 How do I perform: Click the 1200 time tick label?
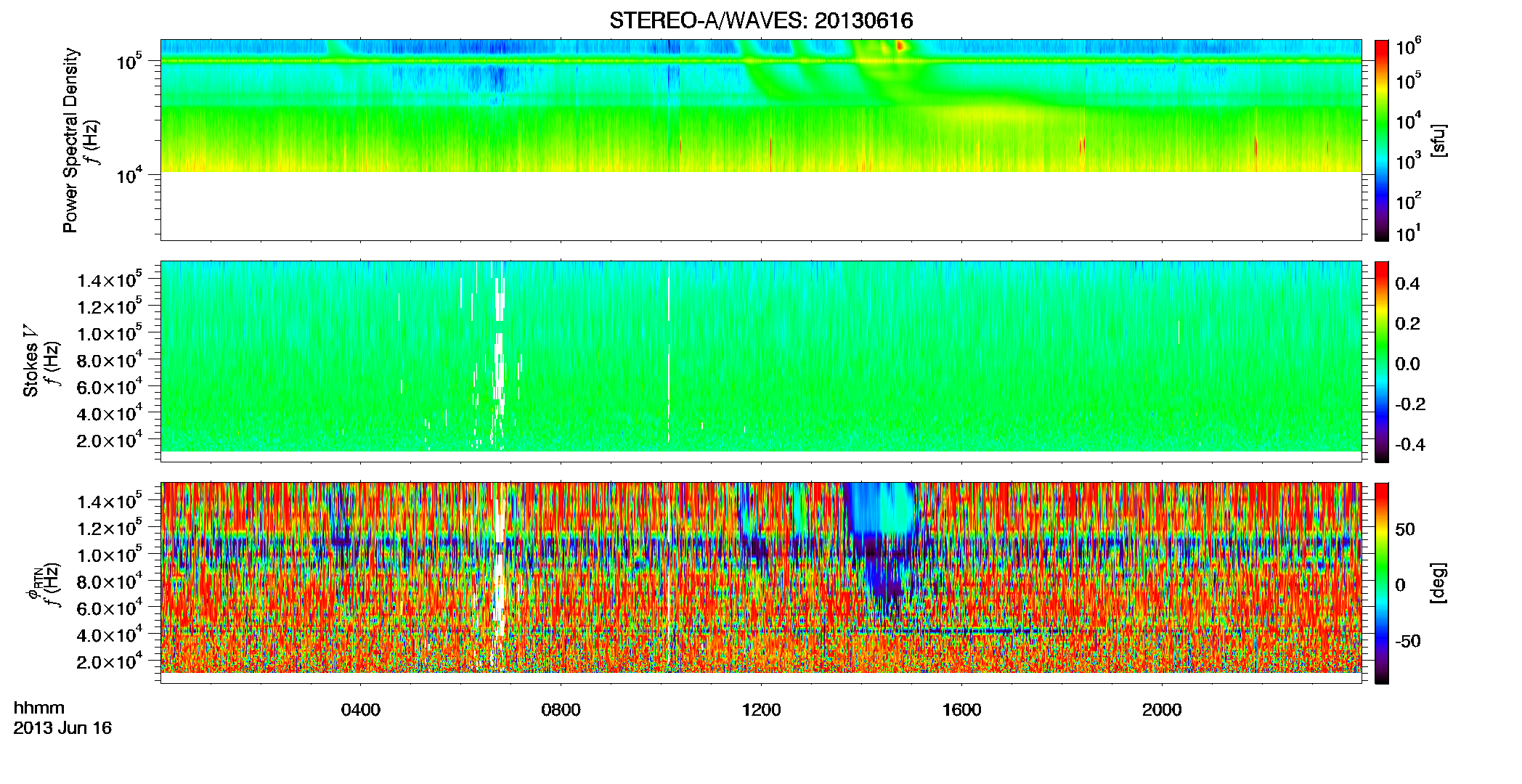coord(761,710)
